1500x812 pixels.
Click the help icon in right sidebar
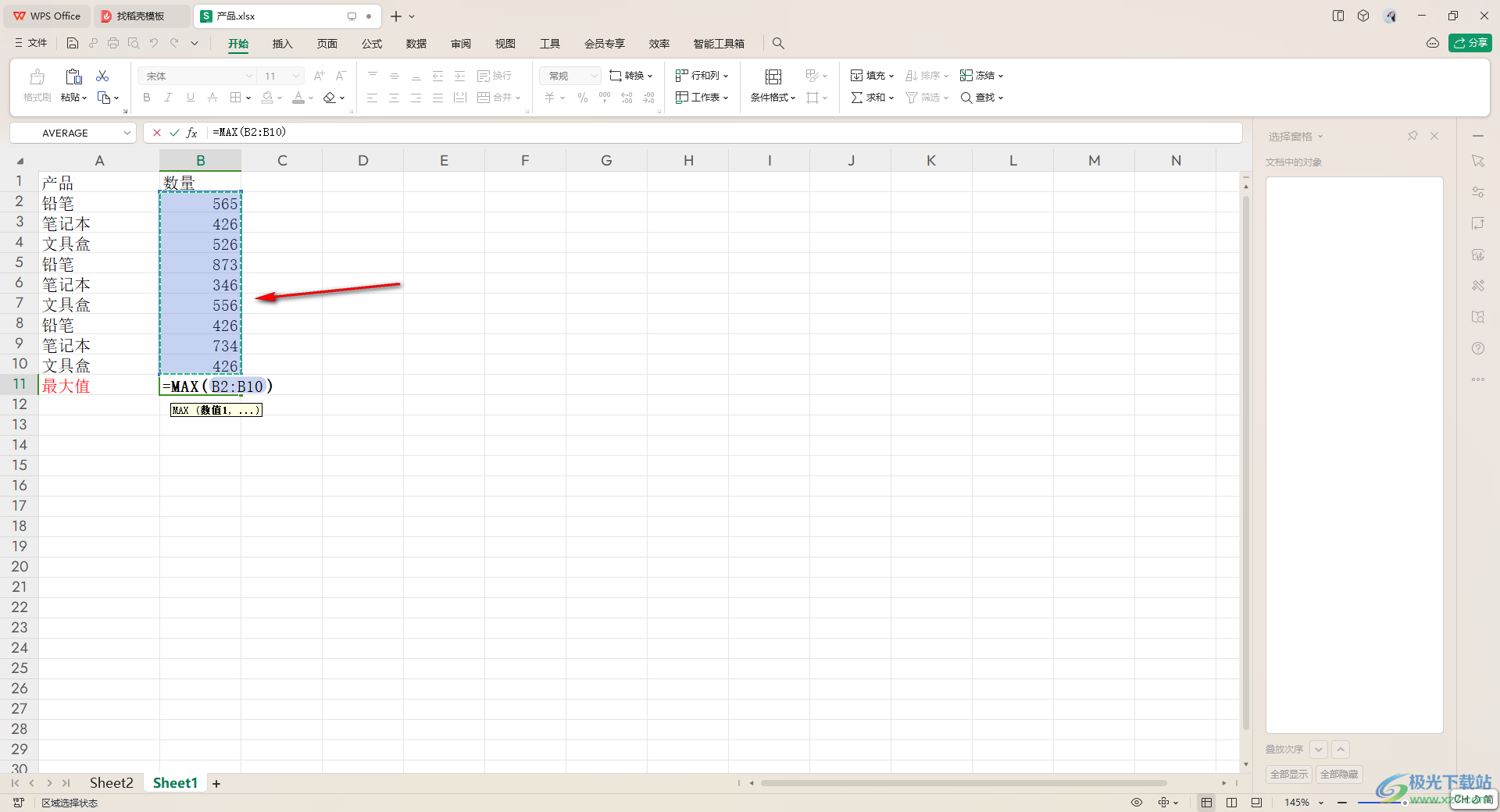pyautogui.click(x=1478, y=348)
